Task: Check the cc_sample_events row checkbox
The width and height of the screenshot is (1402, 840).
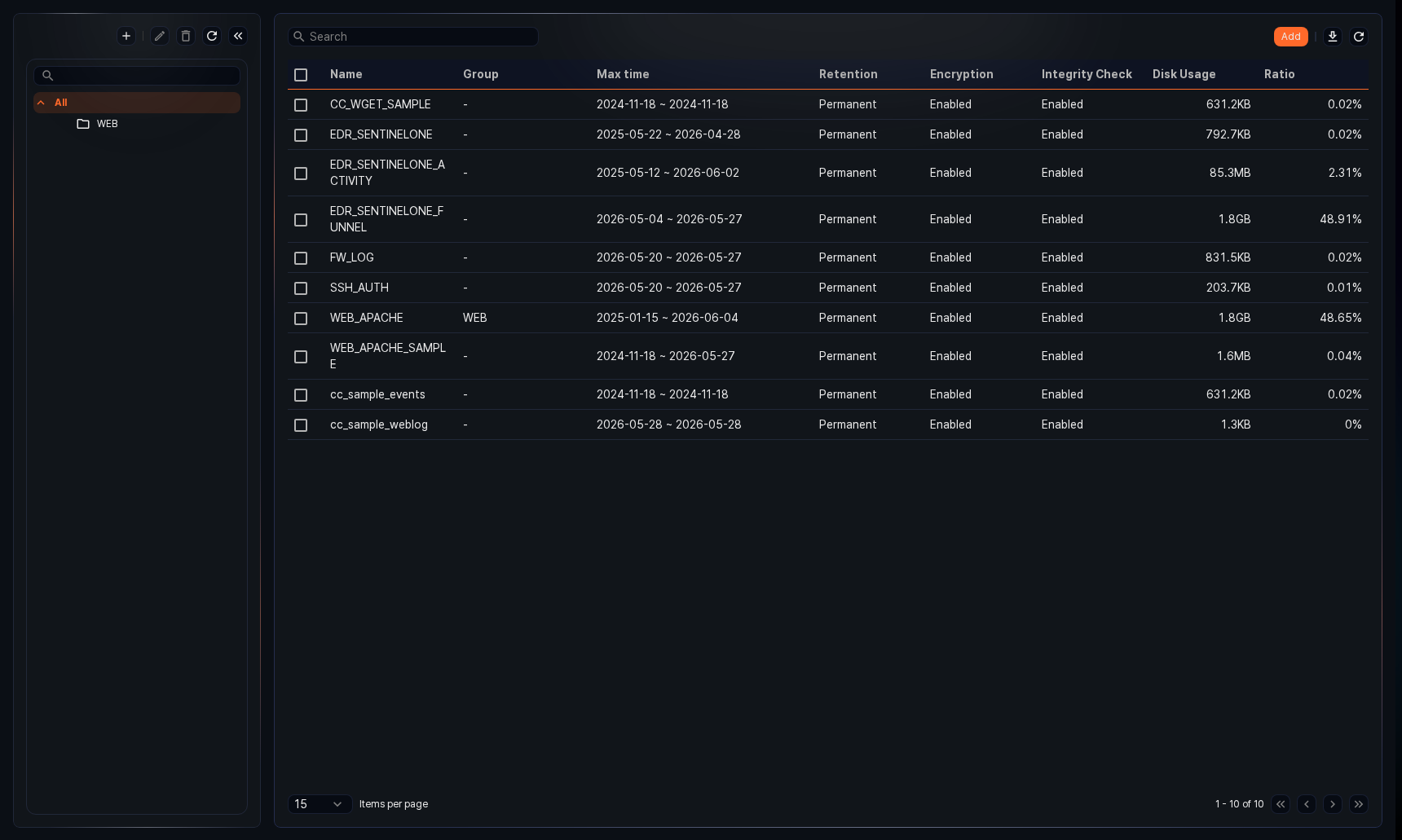Action: [x=301, y=395]
